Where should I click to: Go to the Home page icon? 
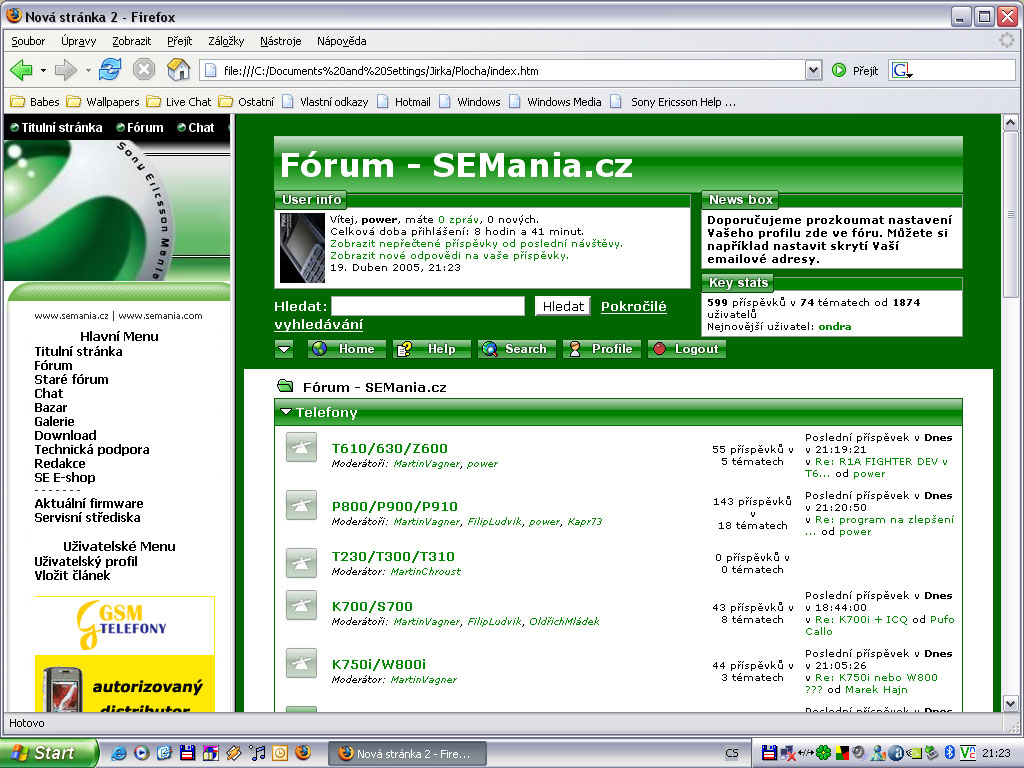pyautogui.click(x=178, y=70)
